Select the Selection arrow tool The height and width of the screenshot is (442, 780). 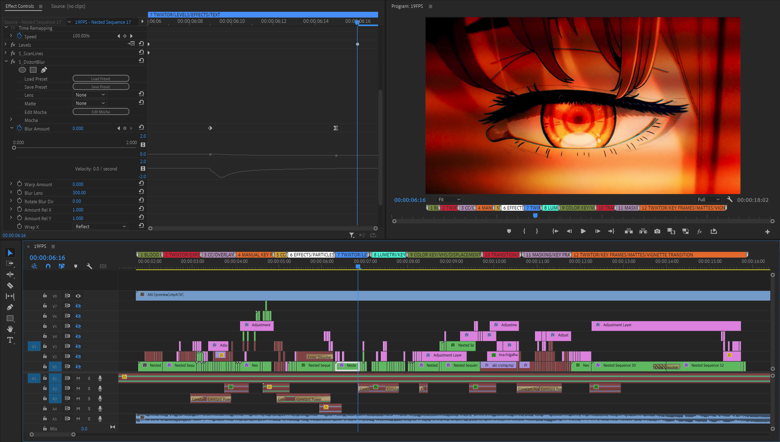pyautogui.click(x=10, y=253)
